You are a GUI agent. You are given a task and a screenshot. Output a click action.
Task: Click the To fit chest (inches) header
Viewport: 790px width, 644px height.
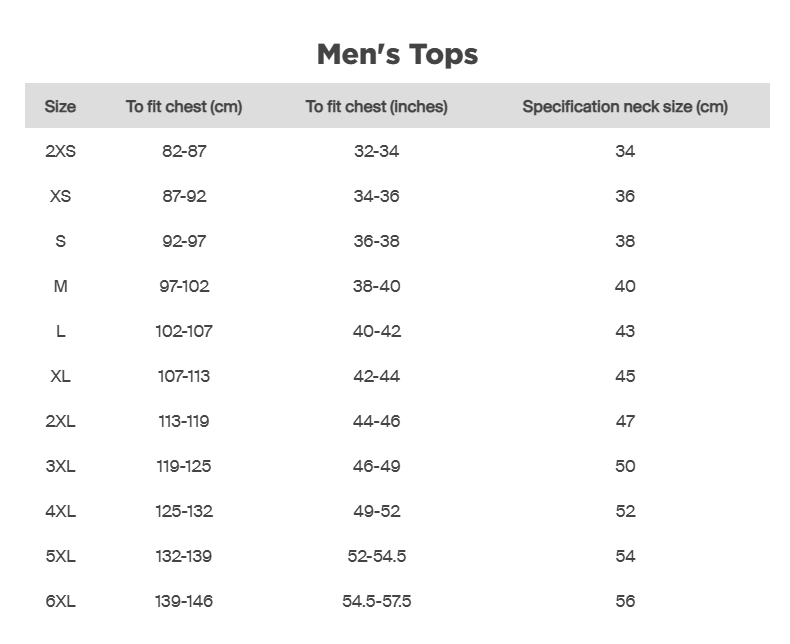(376, 106)
